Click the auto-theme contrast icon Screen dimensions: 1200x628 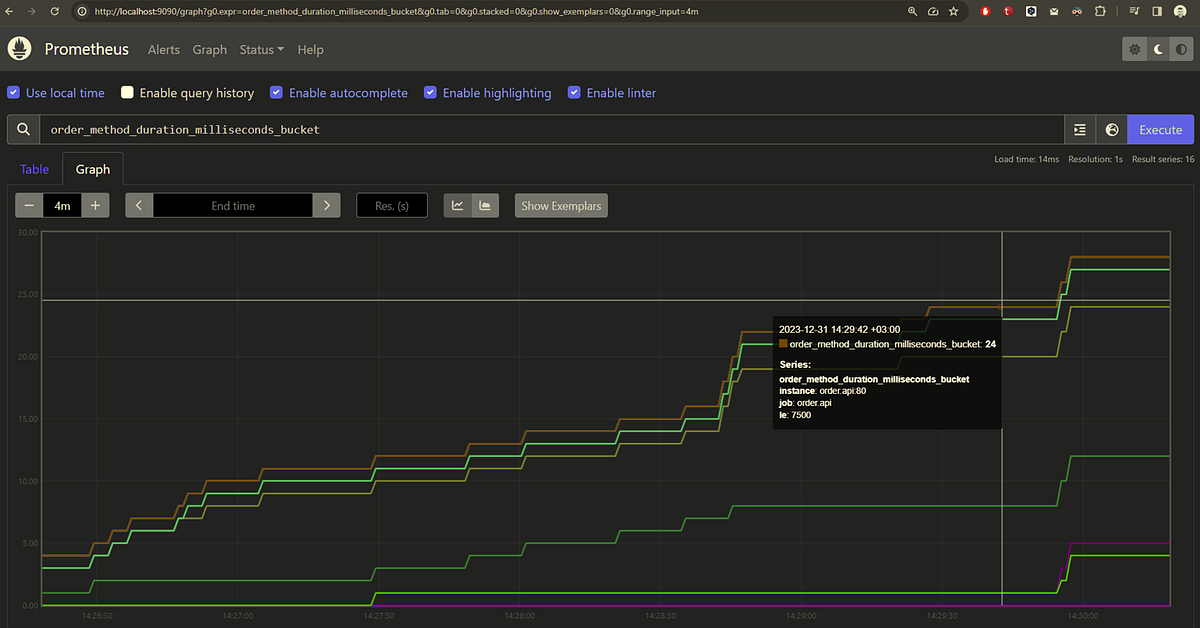1181,48
